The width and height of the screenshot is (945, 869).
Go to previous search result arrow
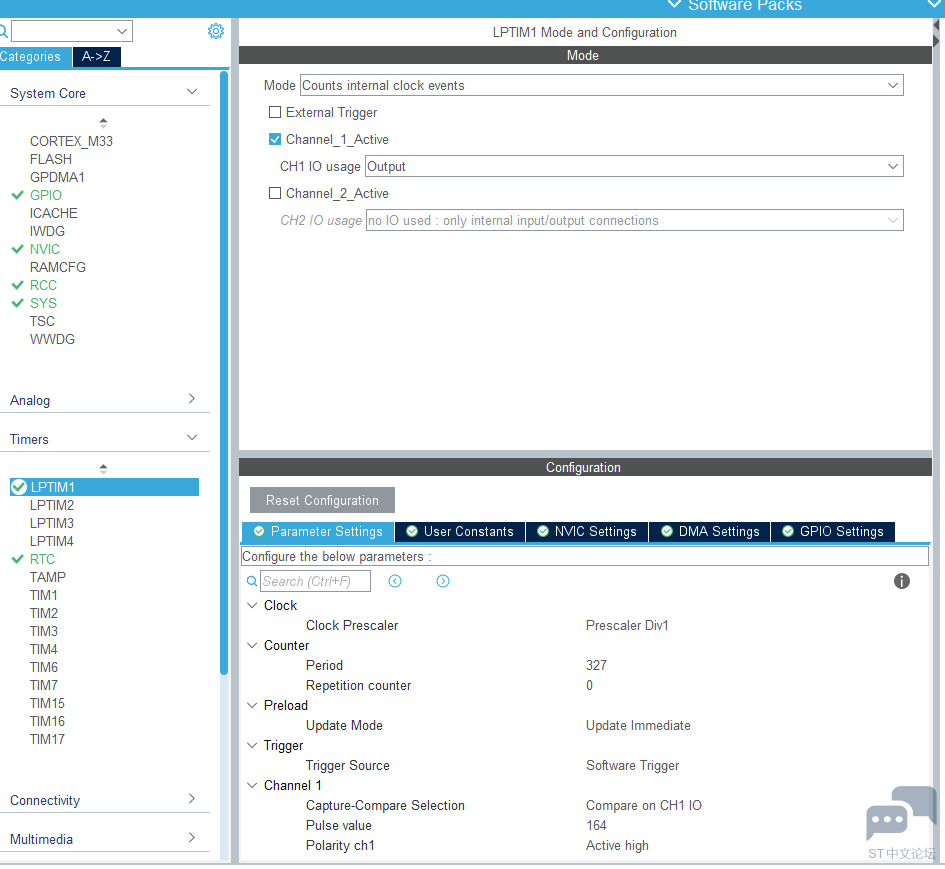click(395, 581)
